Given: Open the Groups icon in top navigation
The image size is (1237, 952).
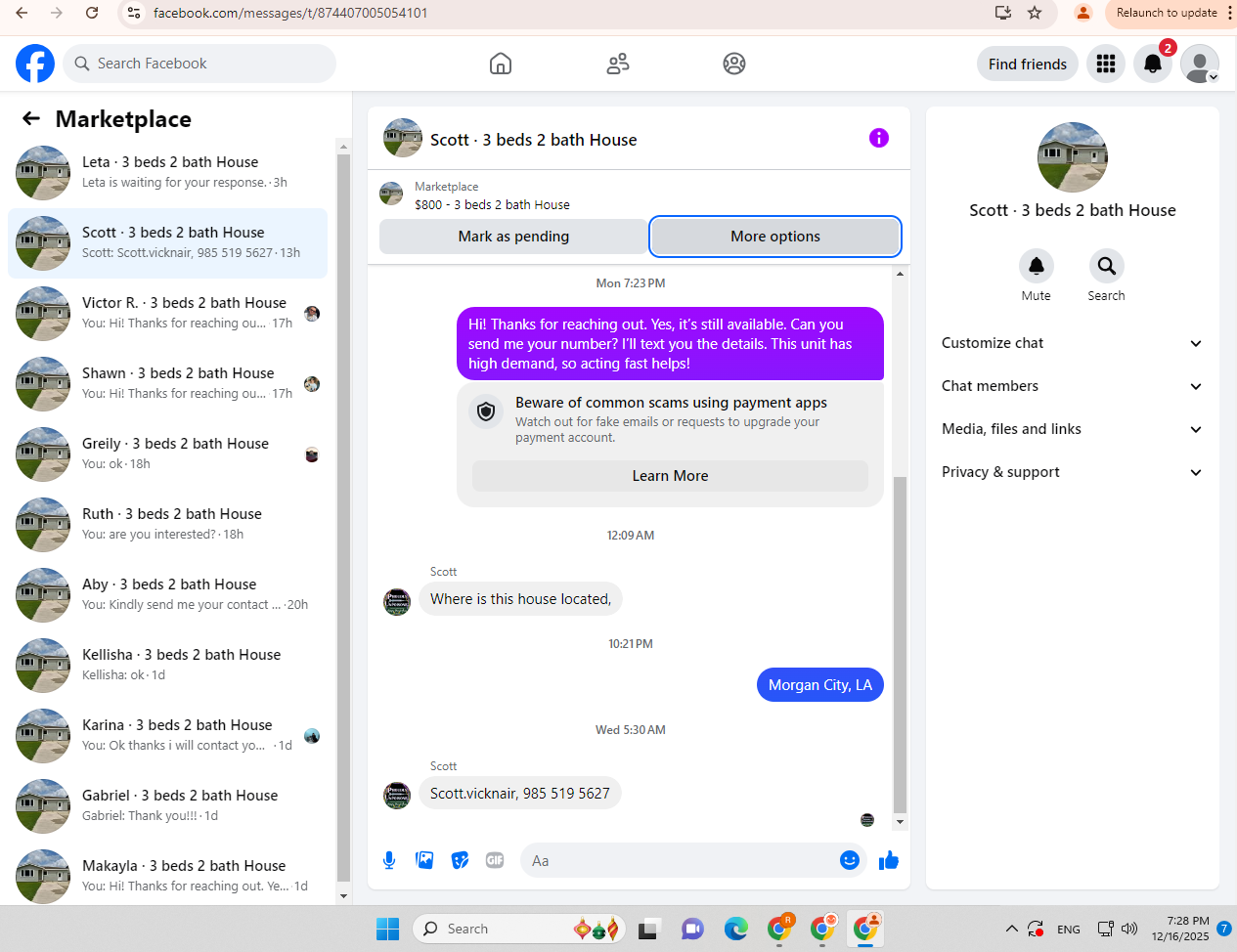Looking at the screenshot, I should pos(734,64).
